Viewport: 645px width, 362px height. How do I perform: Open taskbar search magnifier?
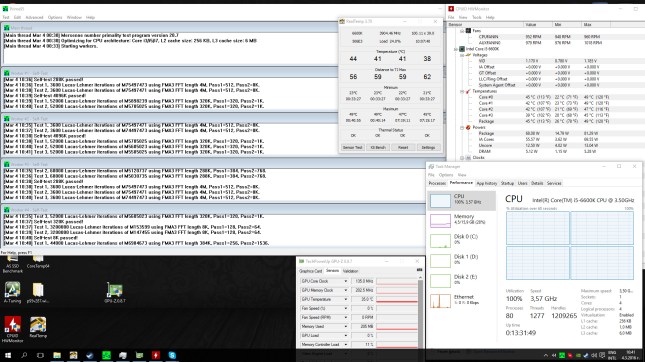point(24,355)
